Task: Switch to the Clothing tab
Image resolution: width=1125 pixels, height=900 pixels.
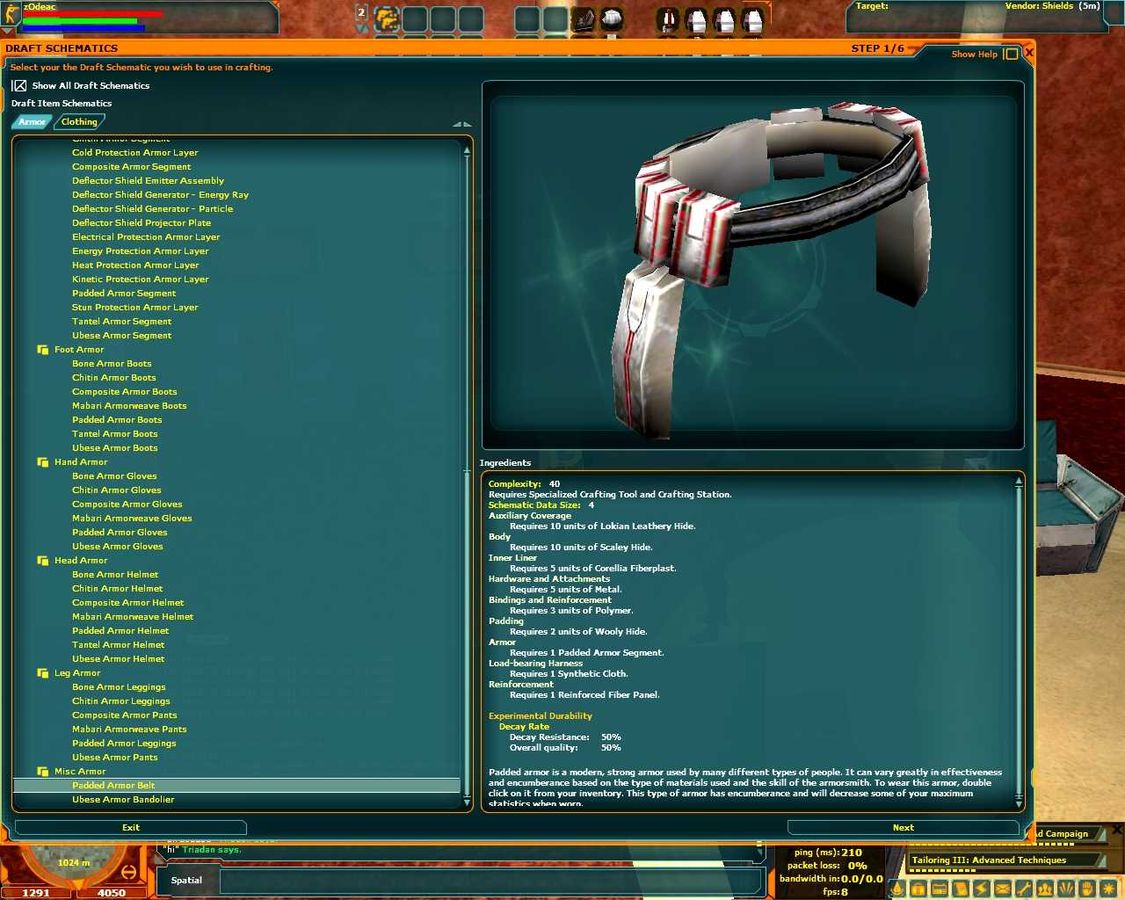Action: pyautogui.click(x=79, y=122)
